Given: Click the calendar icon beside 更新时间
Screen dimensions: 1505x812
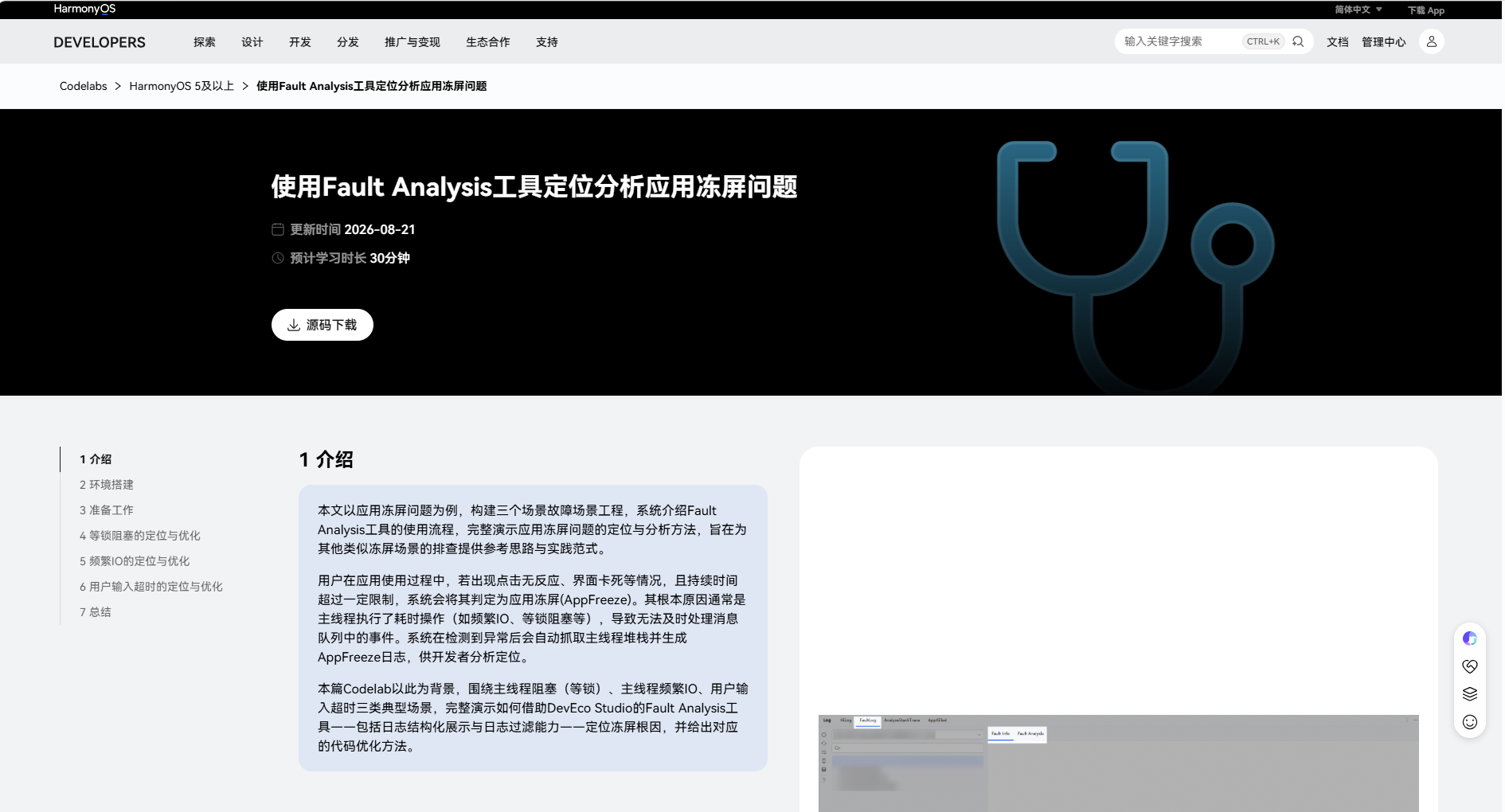Looking at the screenshot, I should (278, 229).
